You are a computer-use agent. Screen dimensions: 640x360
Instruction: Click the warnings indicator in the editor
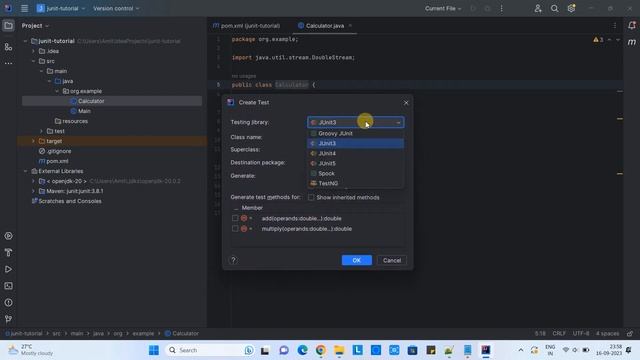pos(598,40)
